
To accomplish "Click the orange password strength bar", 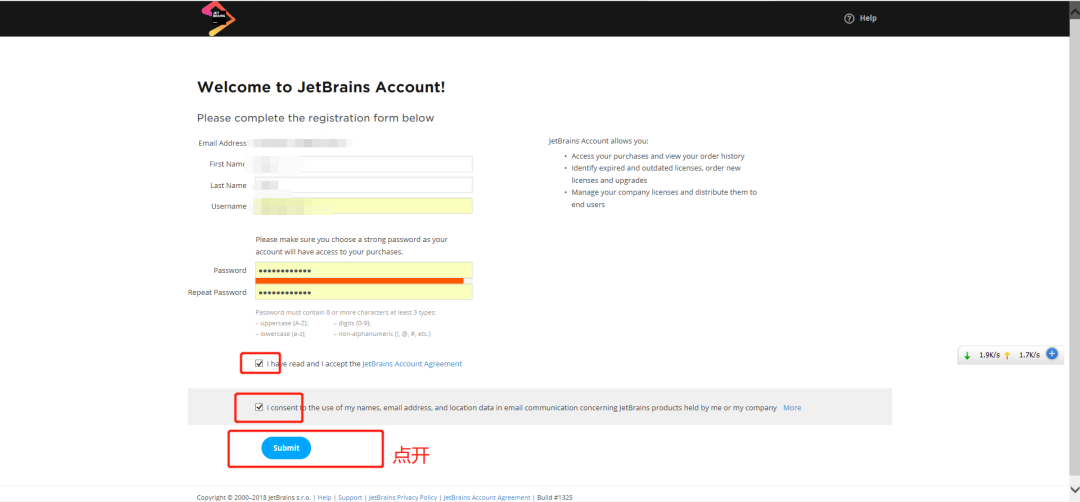I will click(x=360, y=280).
